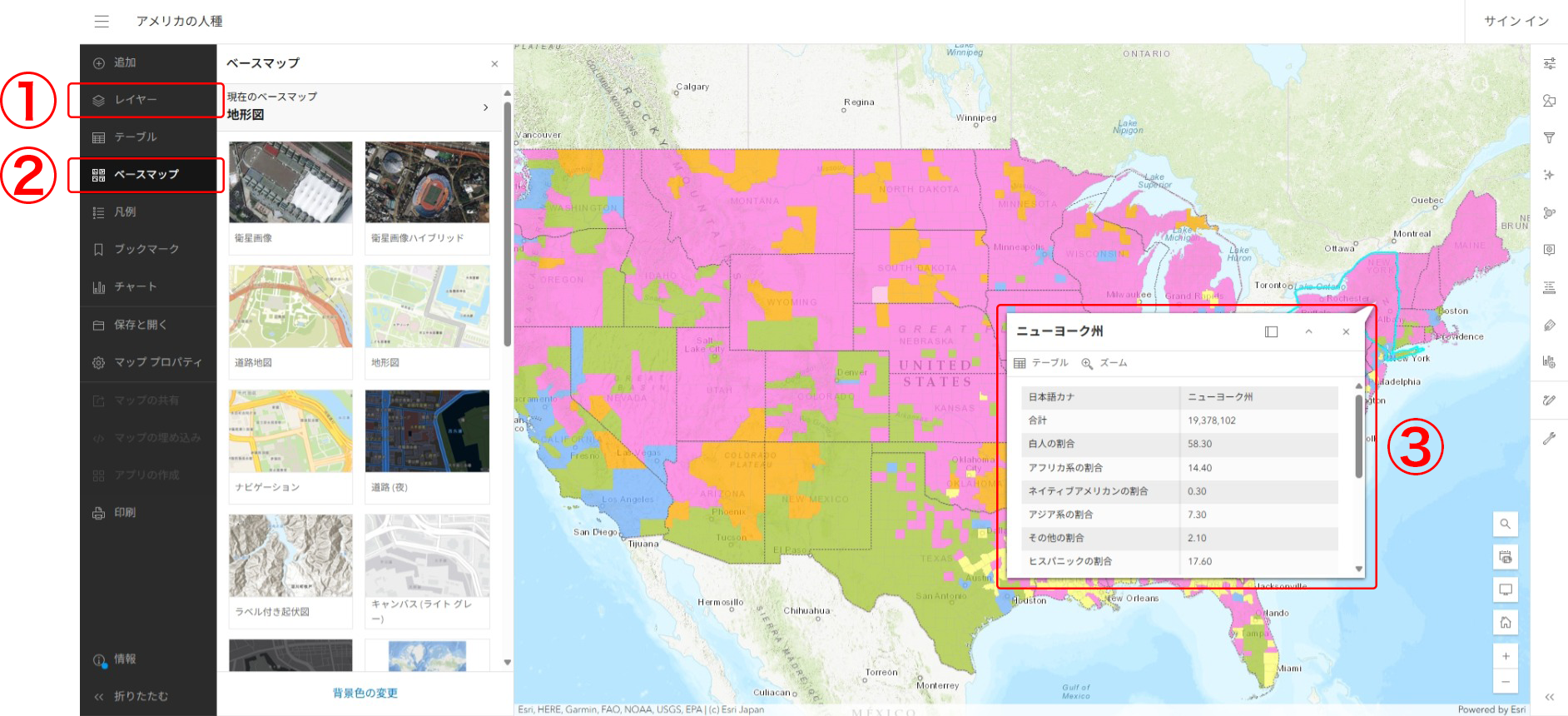
Task: Expand the 現在のベースマップ 地形図 entry
Action: coord(485,107)
